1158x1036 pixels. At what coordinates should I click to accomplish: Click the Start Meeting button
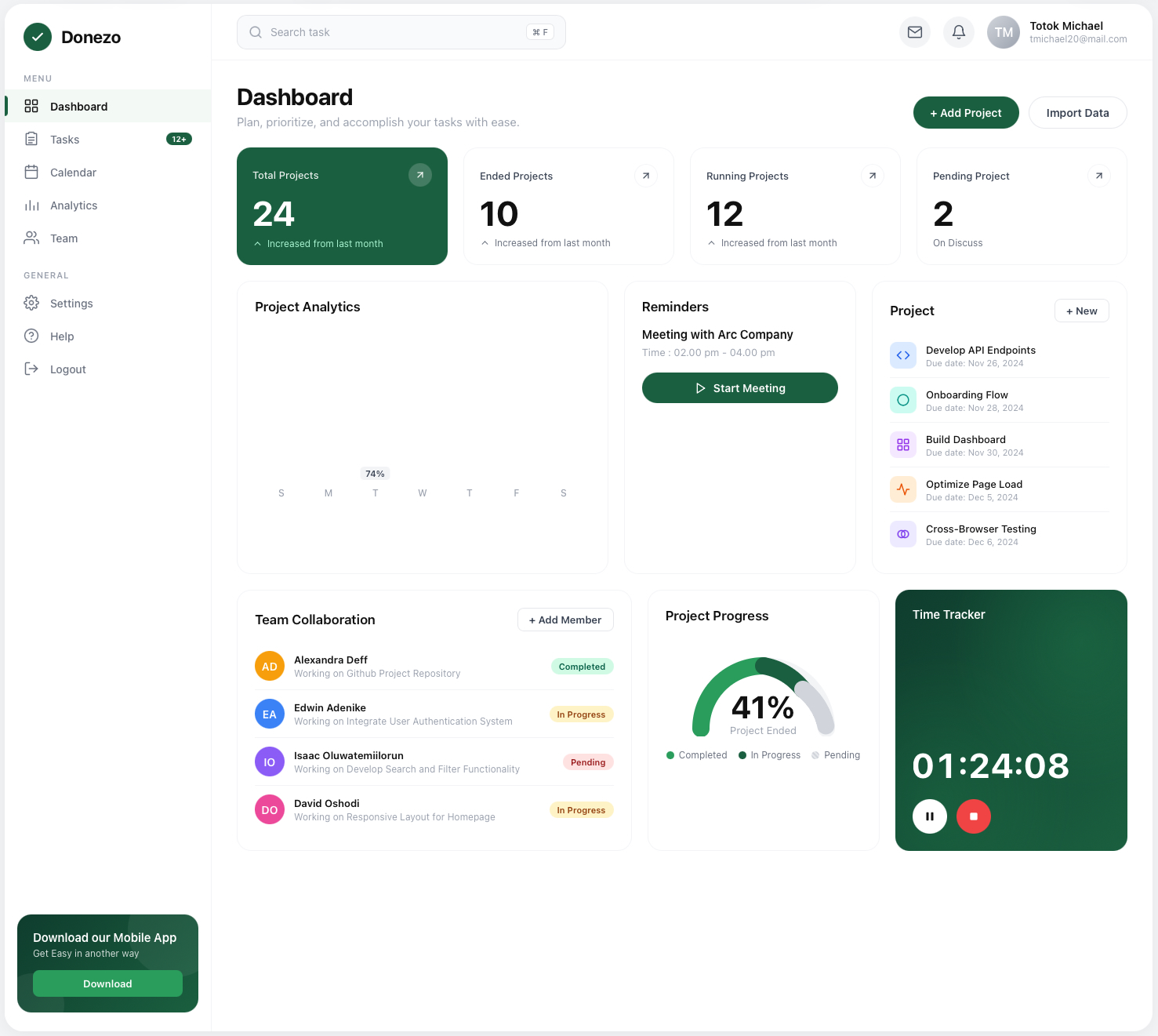(739, 387)
